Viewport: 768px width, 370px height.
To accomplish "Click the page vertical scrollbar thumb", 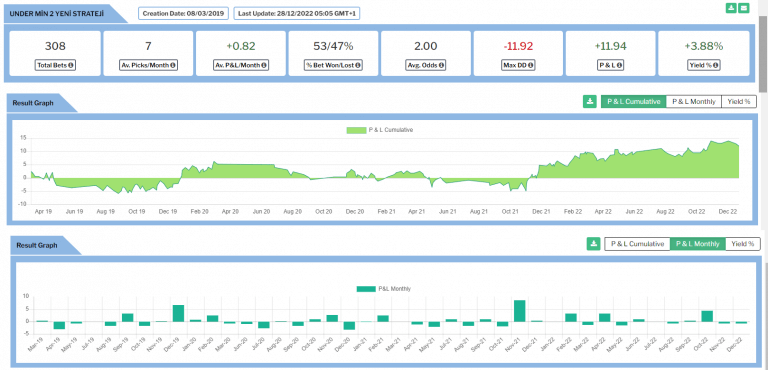I will point(763,54).
